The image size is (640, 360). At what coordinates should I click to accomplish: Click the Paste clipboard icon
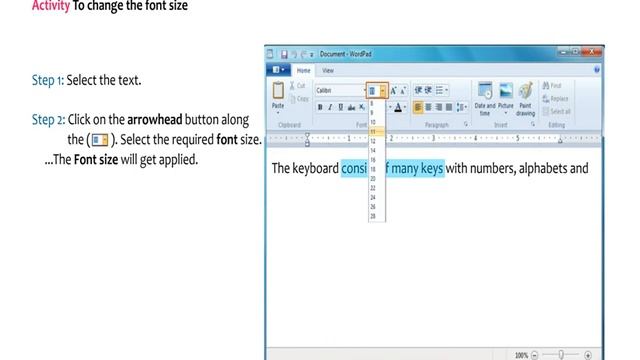pos(278,90)
